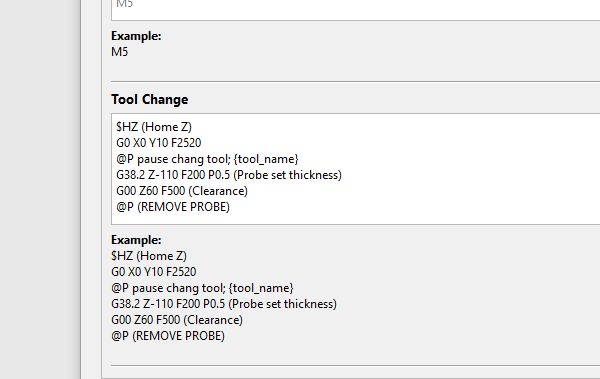This screenshot has width=600, height=379.
Task: Click the Example label below Tool Change box
Action: [136, 240]
